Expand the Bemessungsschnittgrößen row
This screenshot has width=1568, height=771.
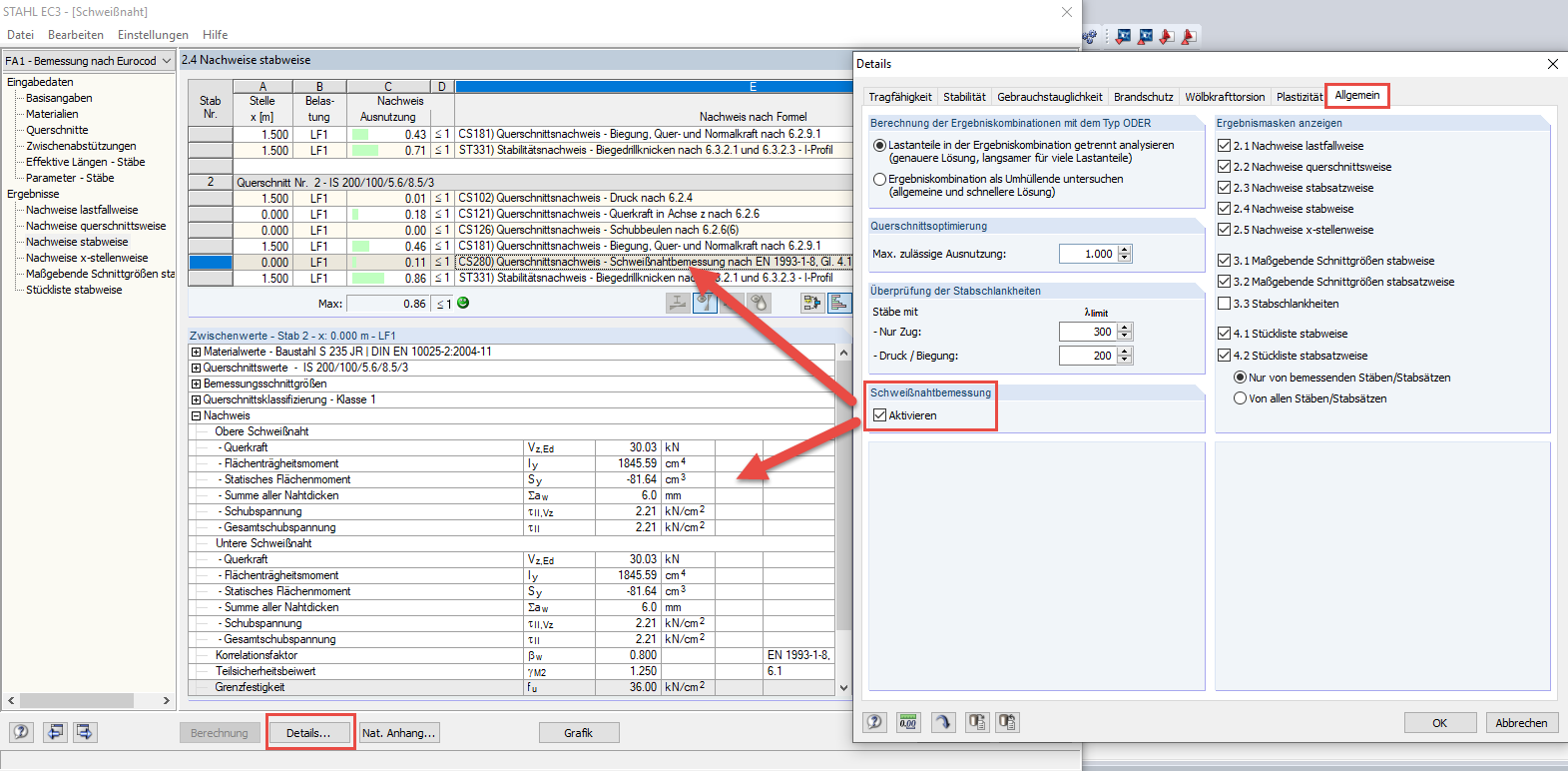pos(196,384)
